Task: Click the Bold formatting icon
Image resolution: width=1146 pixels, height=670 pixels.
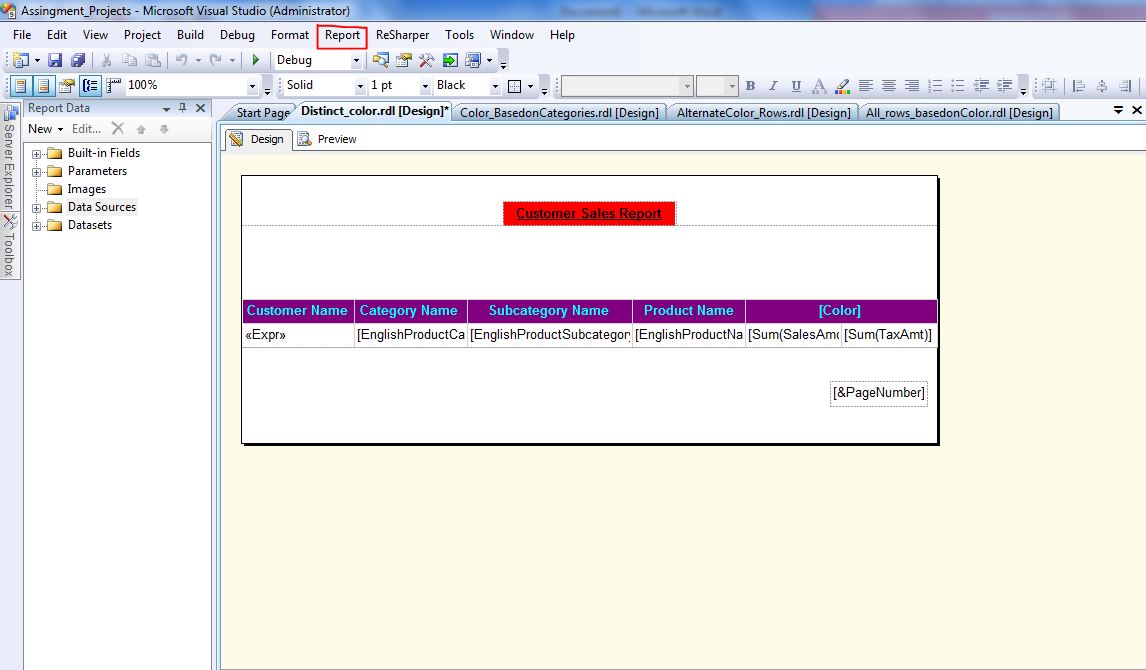Action: coord(750,86)
